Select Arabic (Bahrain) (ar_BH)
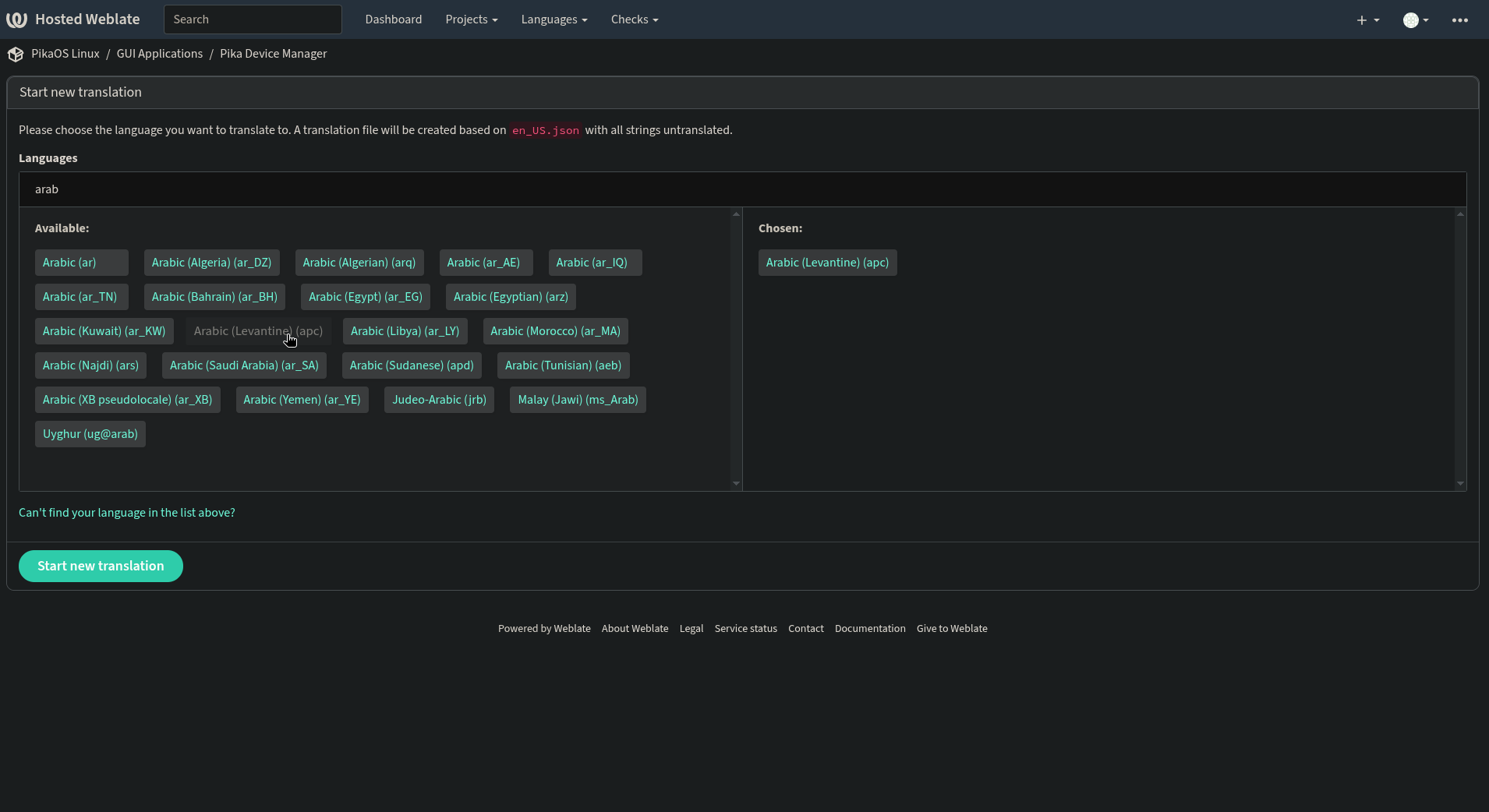This screenshot has height=812, width=1489. (x=214, y=297)
